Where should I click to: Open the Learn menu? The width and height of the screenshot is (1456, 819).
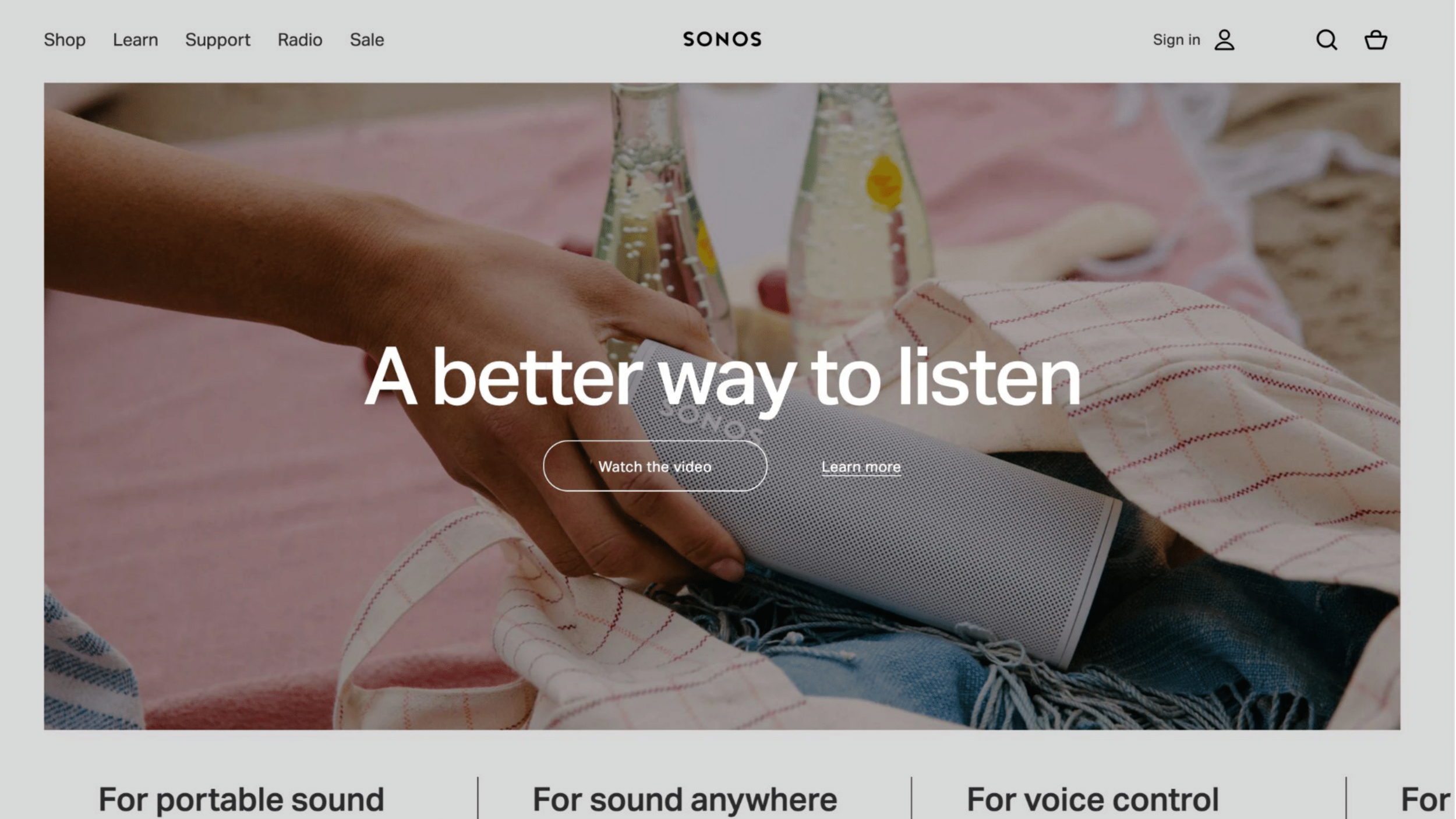click(135, 40)
